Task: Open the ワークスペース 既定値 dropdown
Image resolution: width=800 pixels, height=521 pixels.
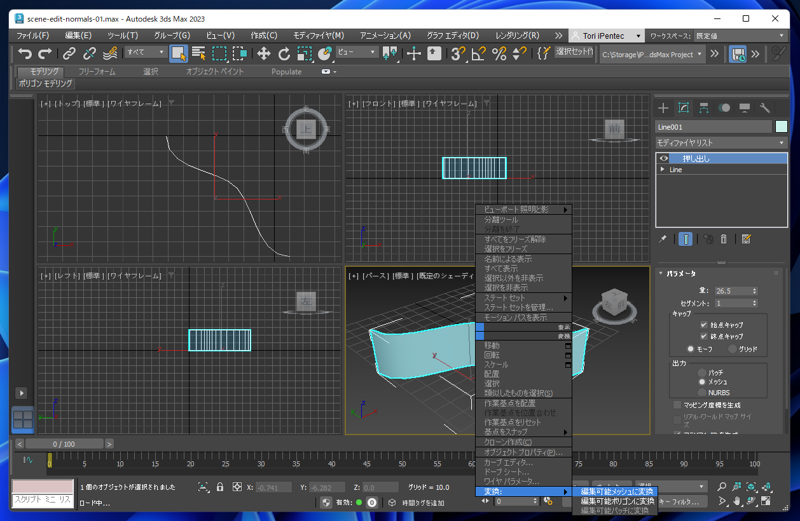Action: [x=740, y=36]
